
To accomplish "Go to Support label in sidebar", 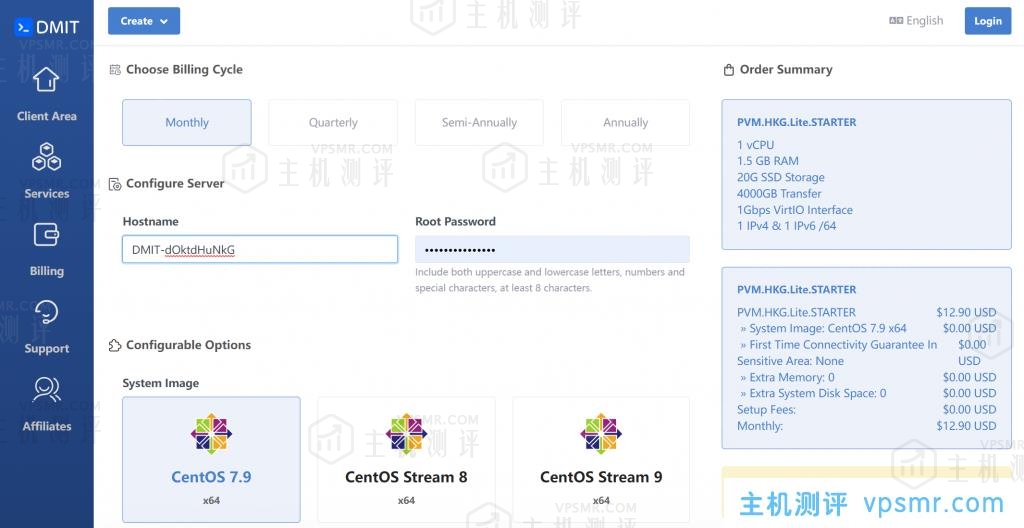I will coord(46,348).
